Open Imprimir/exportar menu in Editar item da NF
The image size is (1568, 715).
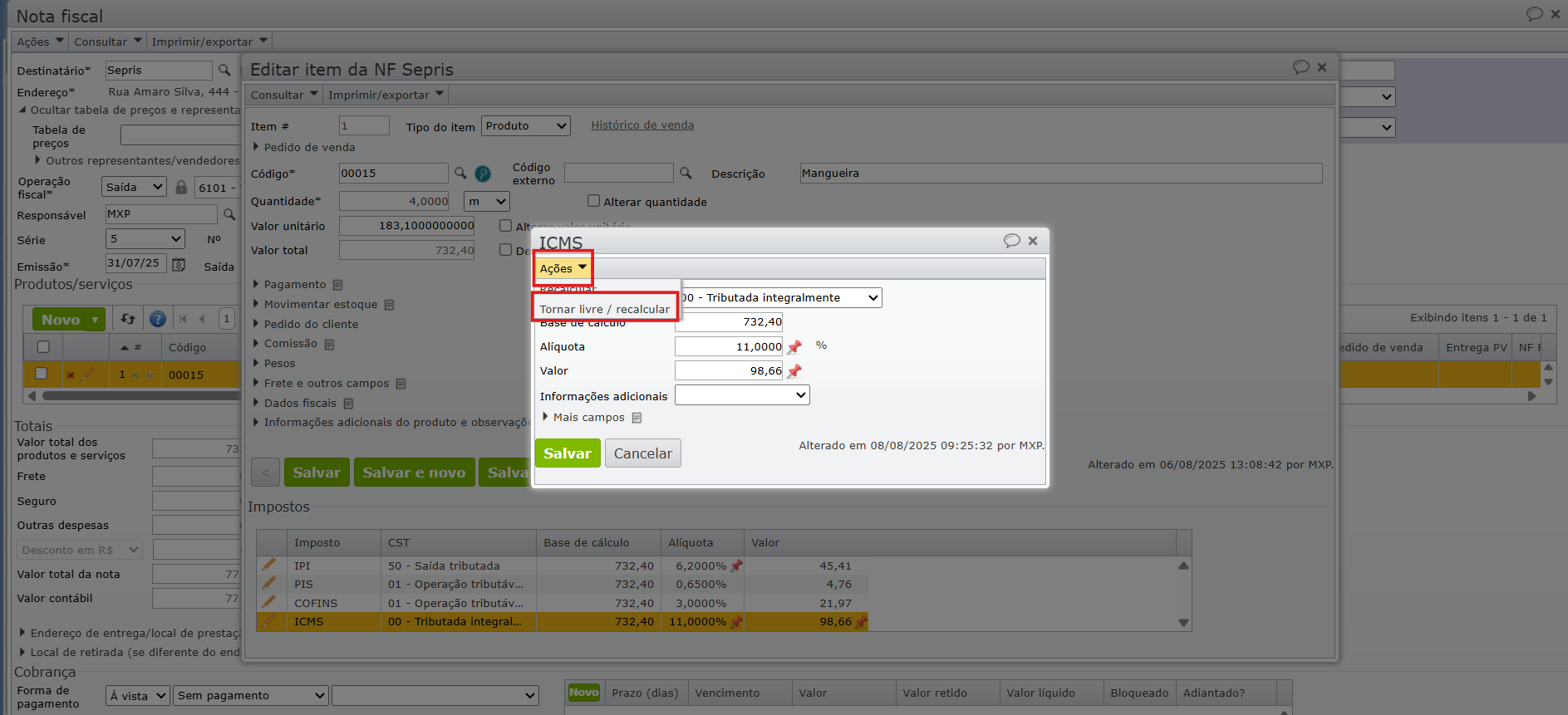tap(386, 95)
